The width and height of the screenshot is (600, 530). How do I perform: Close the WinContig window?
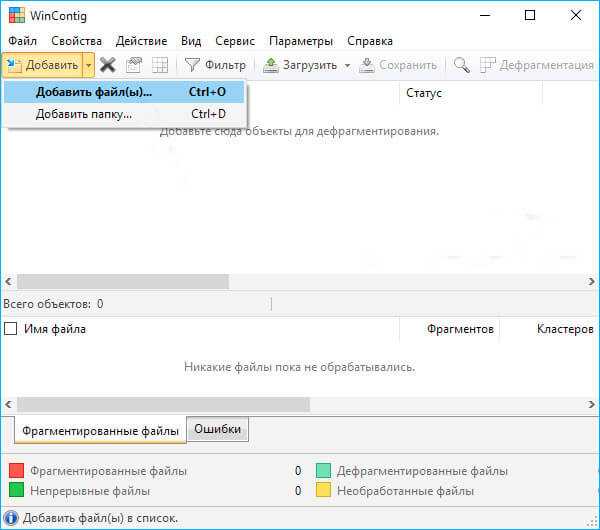point(576,15)
